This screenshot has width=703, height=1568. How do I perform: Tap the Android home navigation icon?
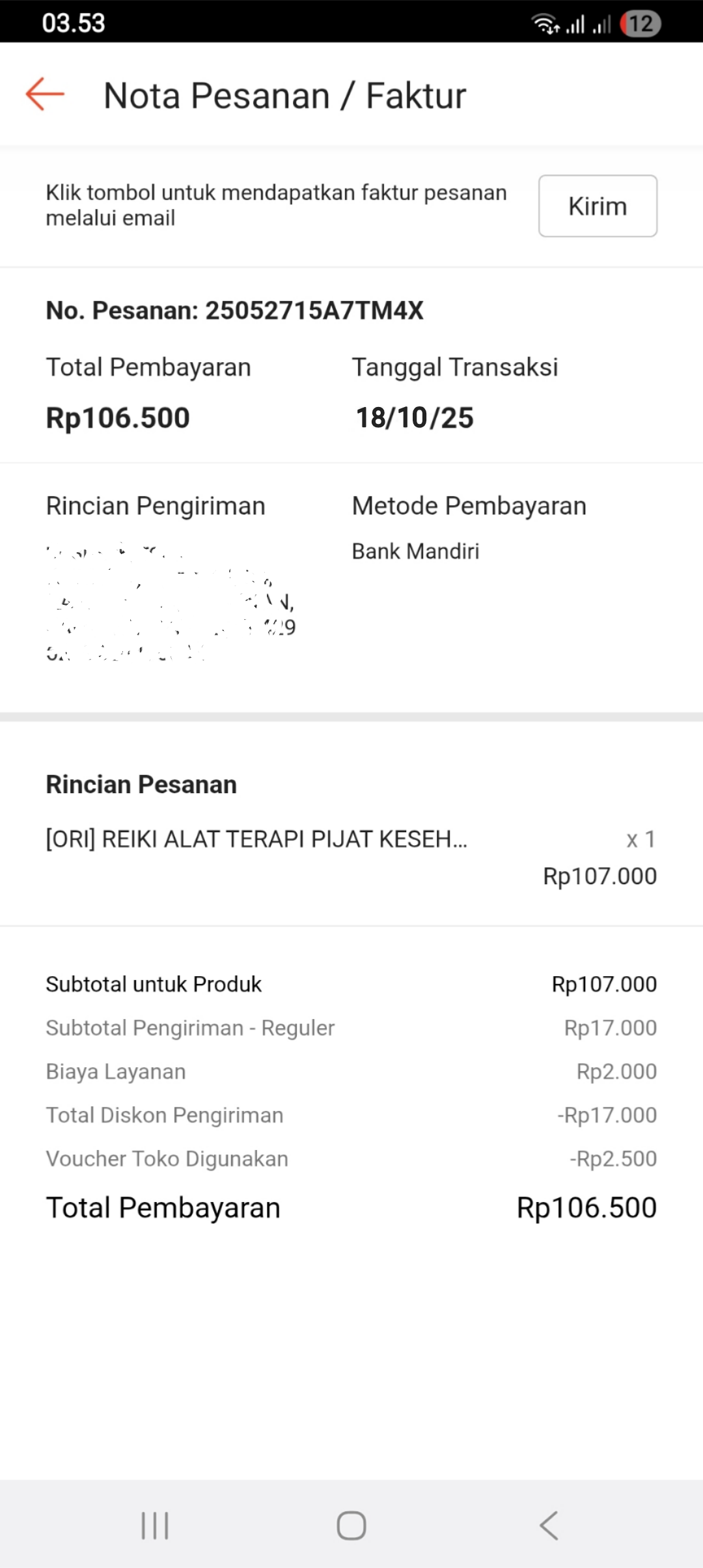pos(351,1525)
